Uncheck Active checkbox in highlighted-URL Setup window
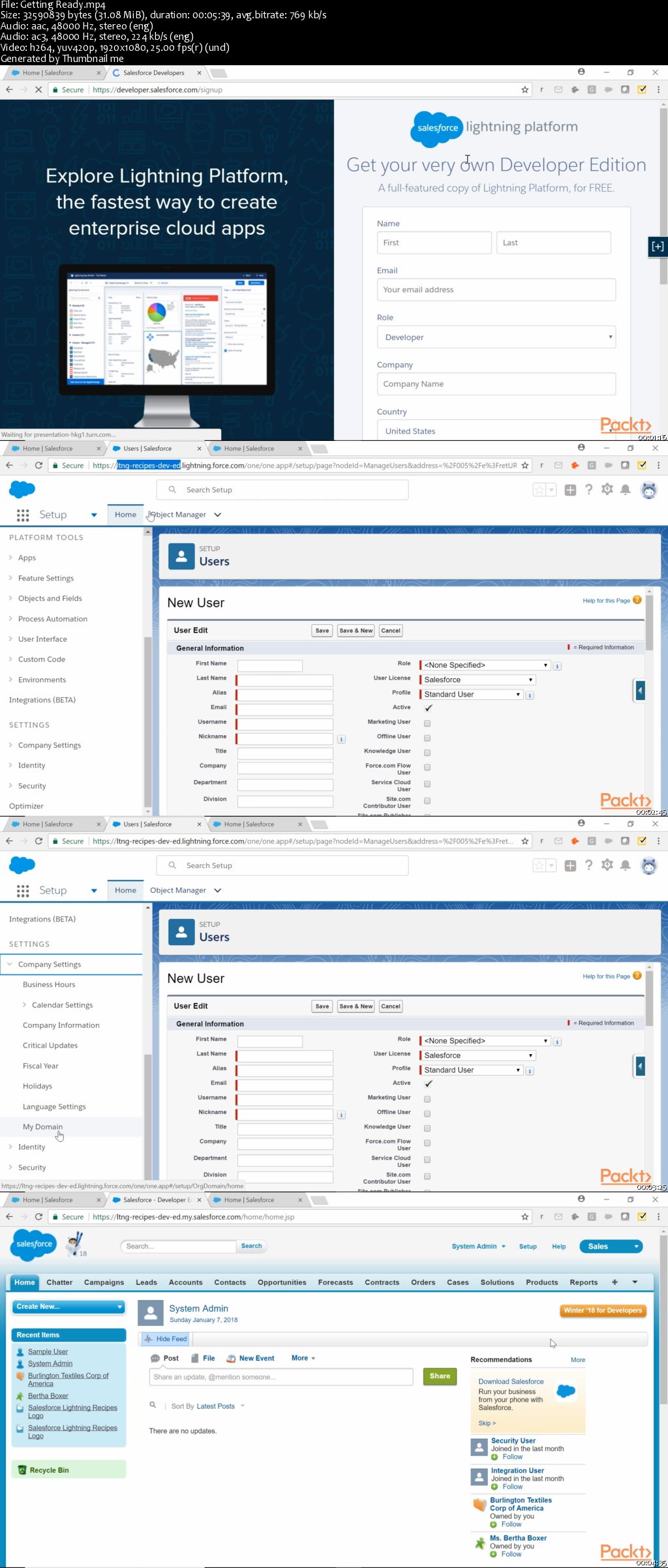This screenshot has width=668, height=1568. coord(428,708)
